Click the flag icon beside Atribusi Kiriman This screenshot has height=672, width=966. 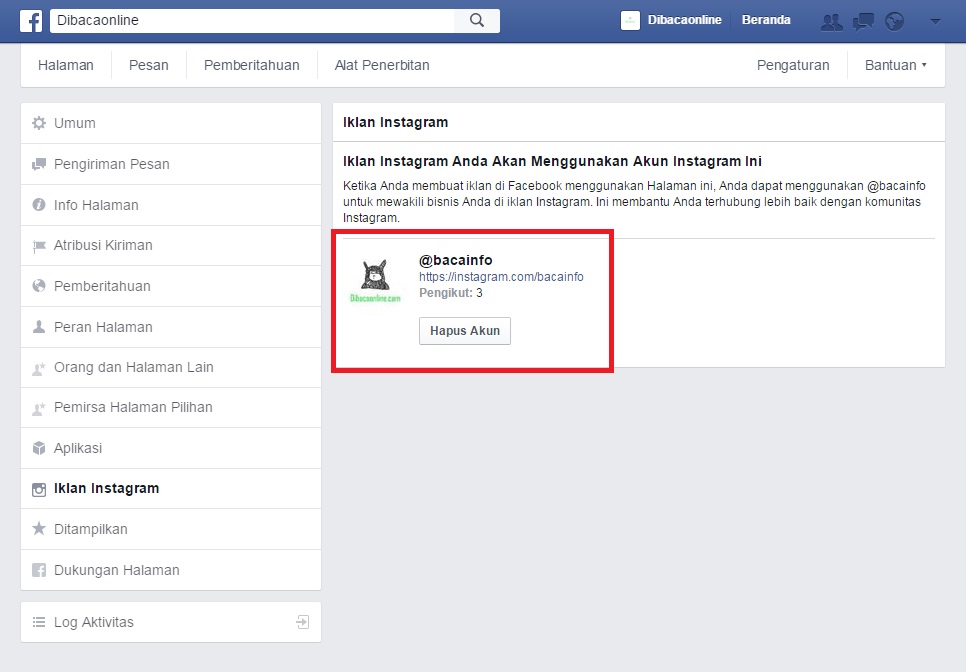(x=39, y=246)
